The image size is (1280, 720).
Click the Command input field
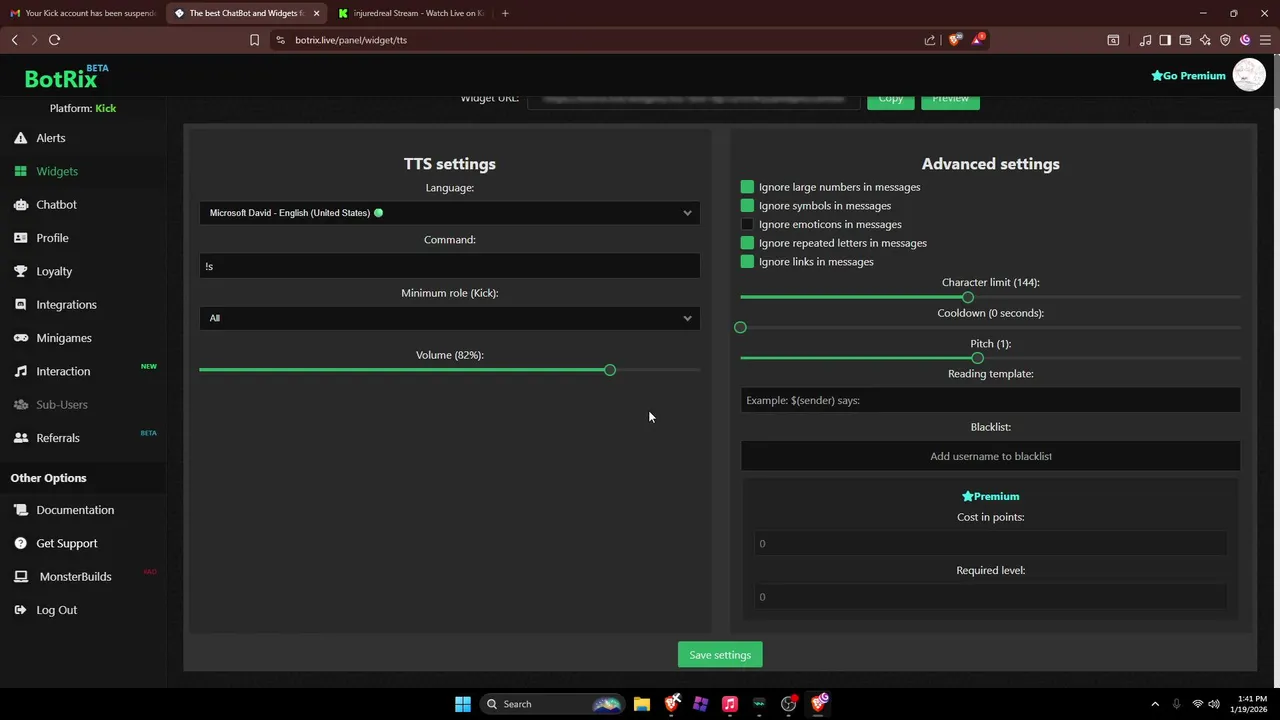point(450,266)
